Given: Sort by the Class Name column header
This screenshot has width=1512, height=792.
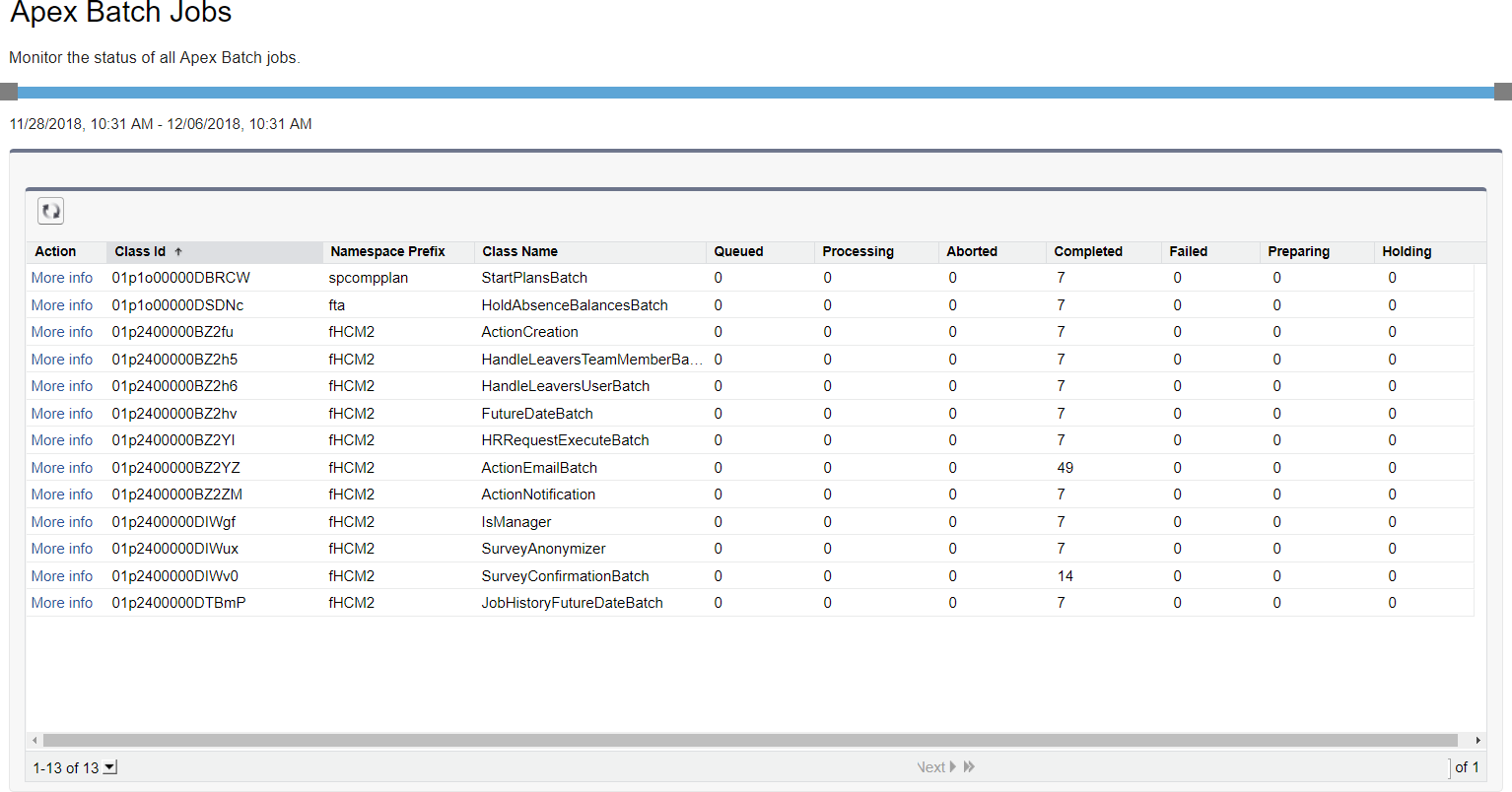Looking at the screenshot, I should coord(519,252).
